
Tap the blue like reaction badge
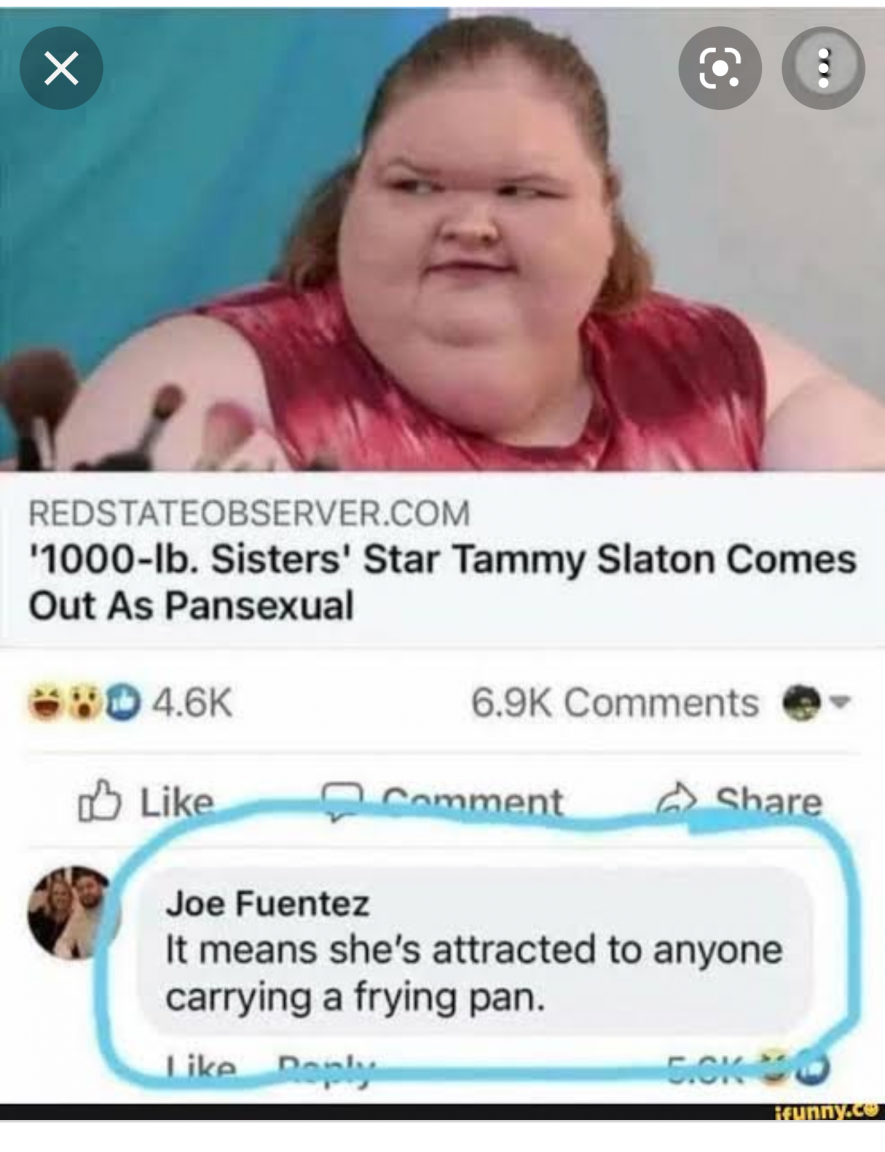point(124,702)
